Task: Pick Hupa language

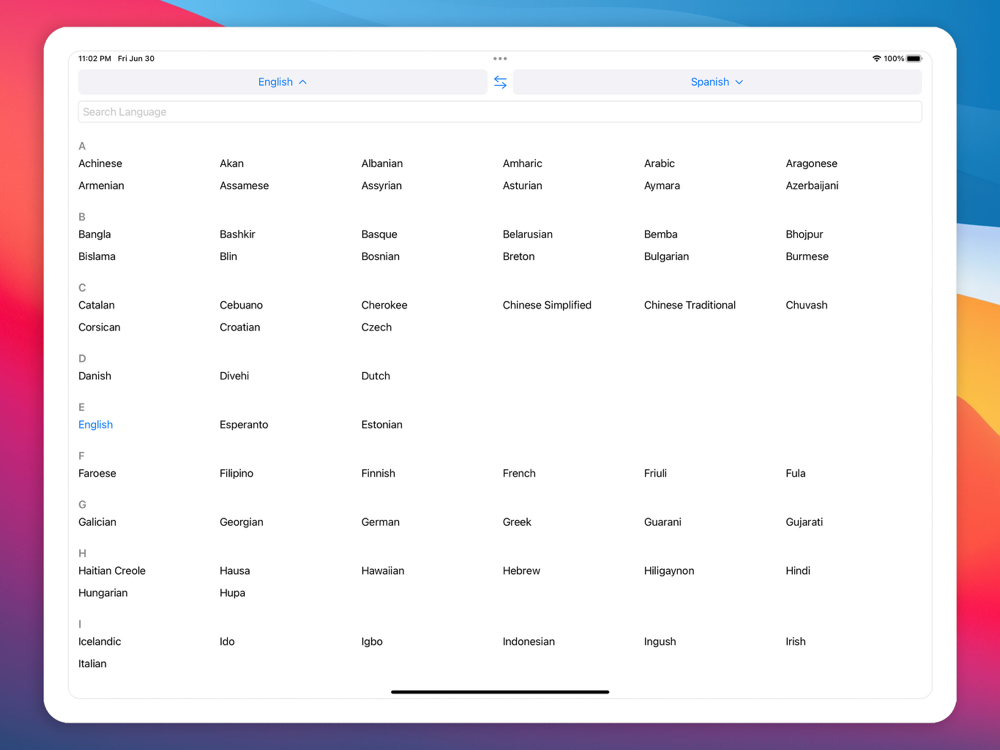Action: (232, 592)
